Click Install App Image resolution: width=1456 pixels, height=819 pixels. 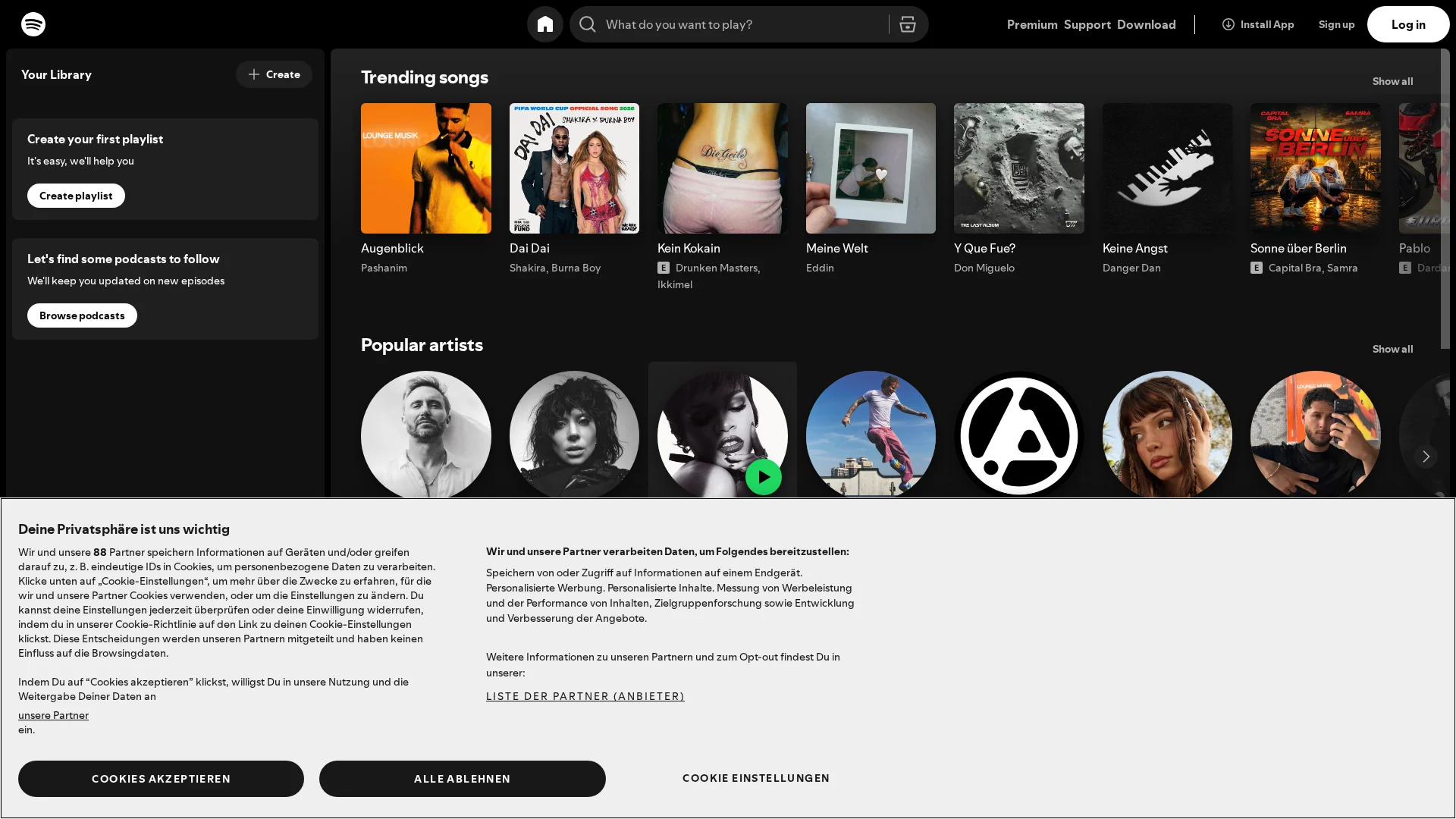1258,24
